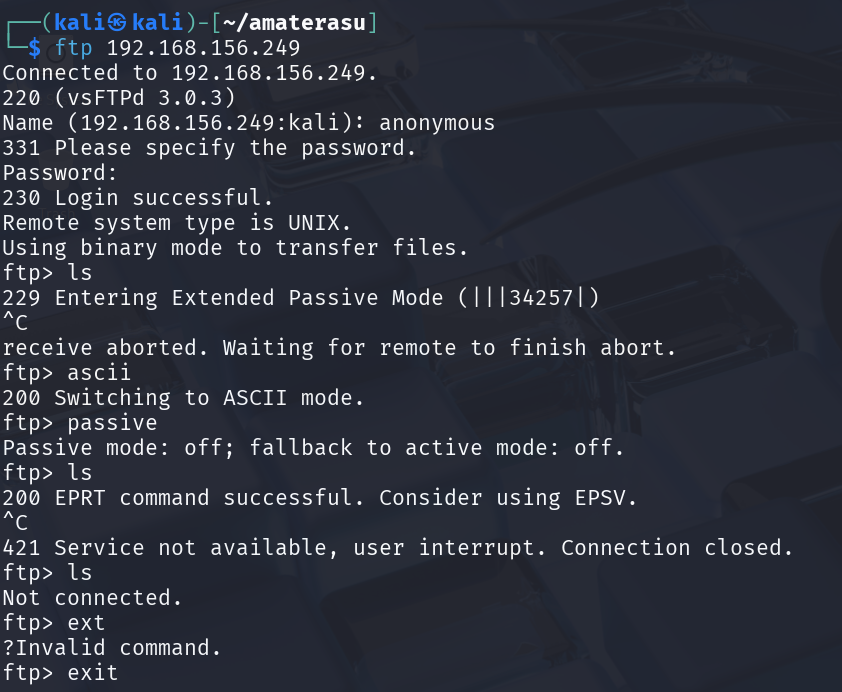The width and height of the screenshot is (842, 692).
Task: Click the 'ftp> passive' command line
Action: click(x=80, y=423)
